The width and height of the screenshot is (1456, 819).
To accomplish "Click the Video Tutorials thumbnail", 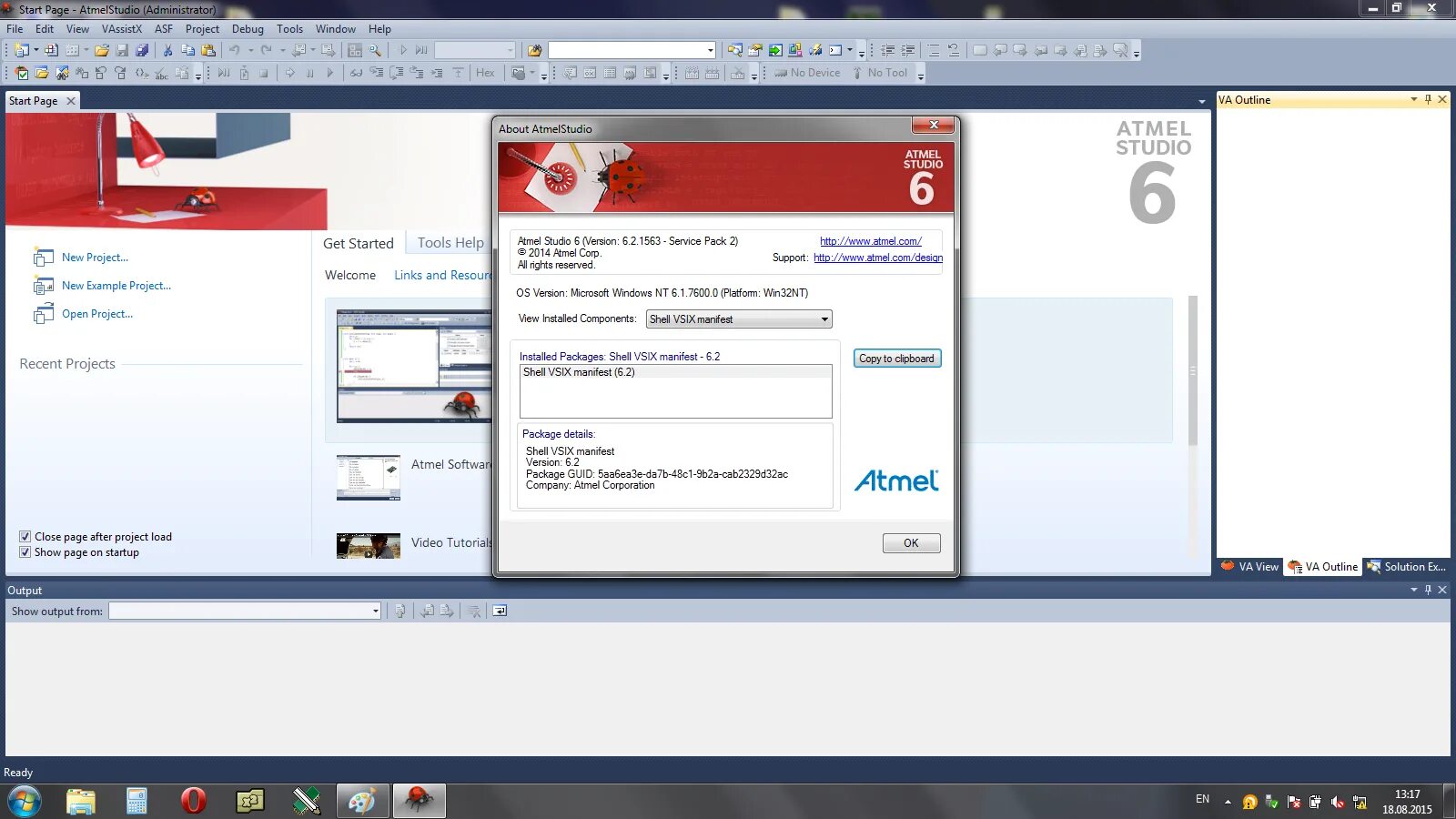I will coord(369,546).
